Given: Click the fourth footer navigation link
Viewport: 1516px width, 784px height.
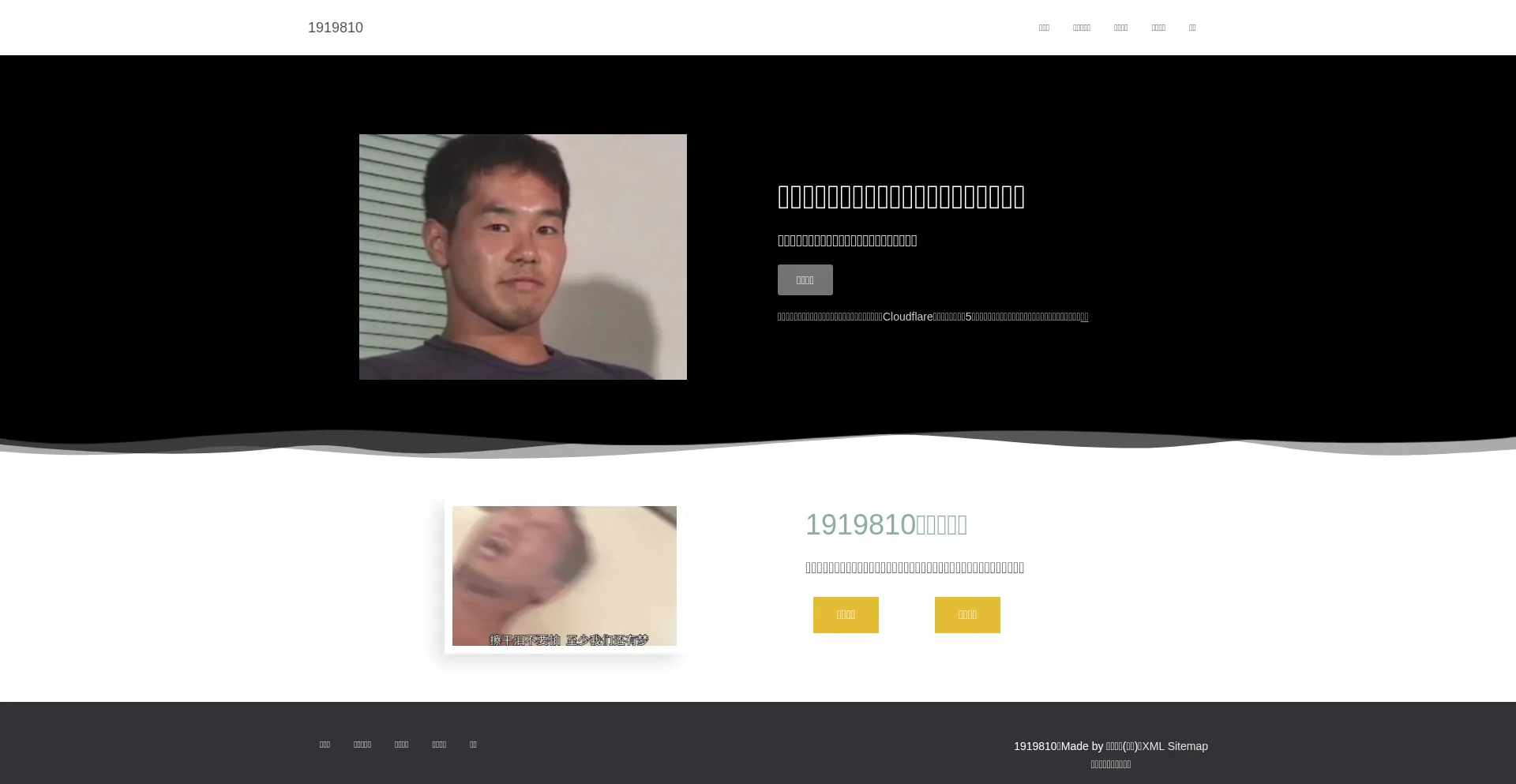Looking at the screenshot, I should click(x=438, y=745).
